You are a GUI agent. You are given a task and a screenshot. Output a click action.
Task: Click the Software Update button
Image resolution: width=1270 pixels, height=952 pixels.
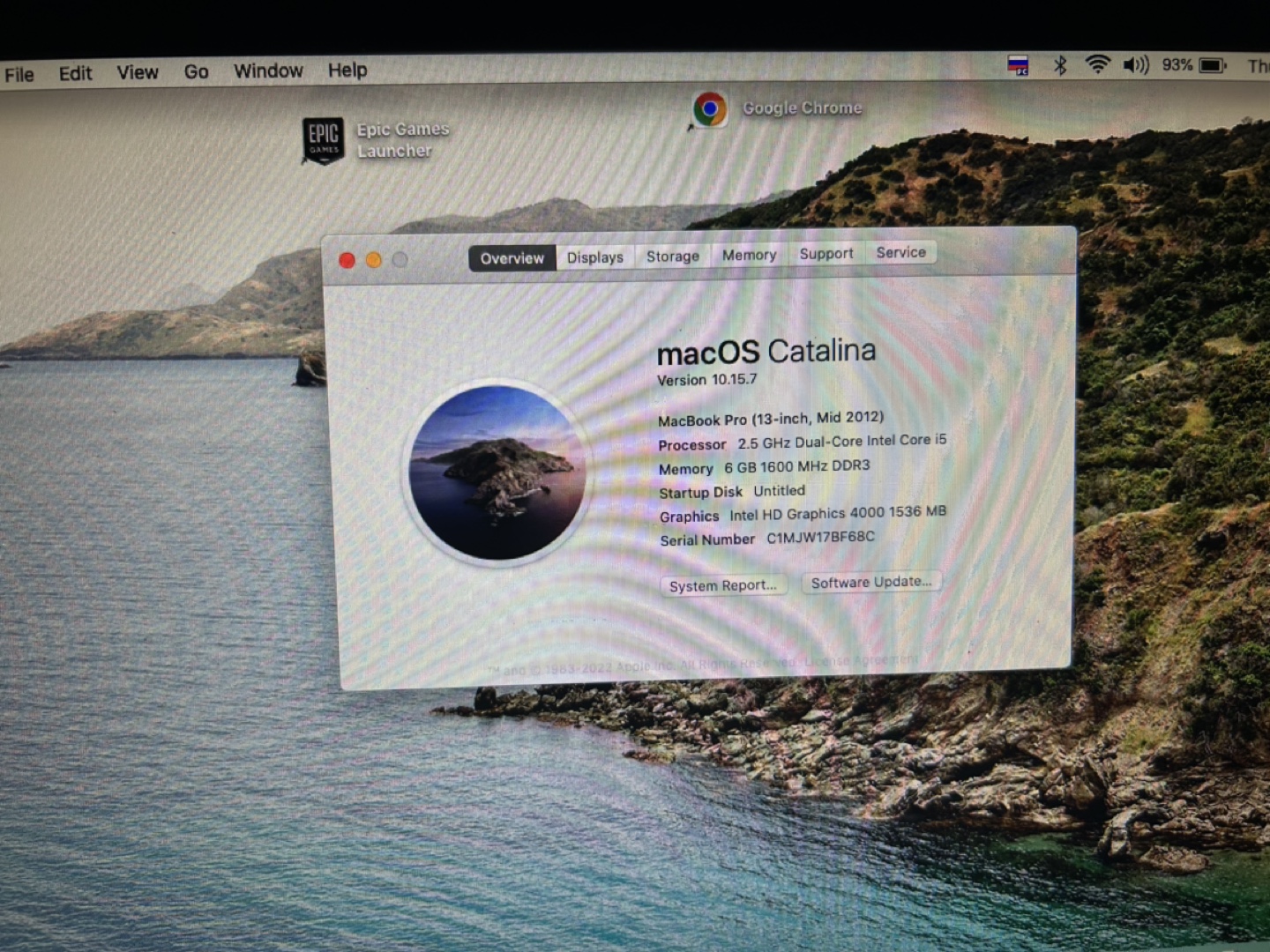(x=871, y=582)
